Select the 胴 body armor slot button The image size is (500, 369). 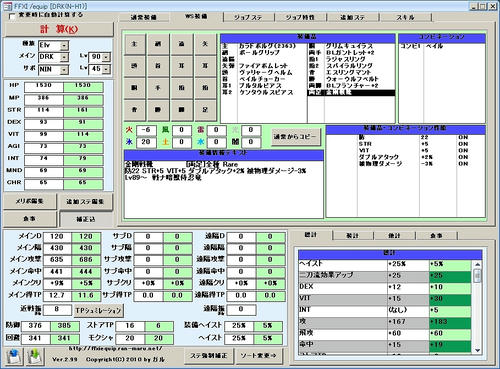tap(135, 88)
